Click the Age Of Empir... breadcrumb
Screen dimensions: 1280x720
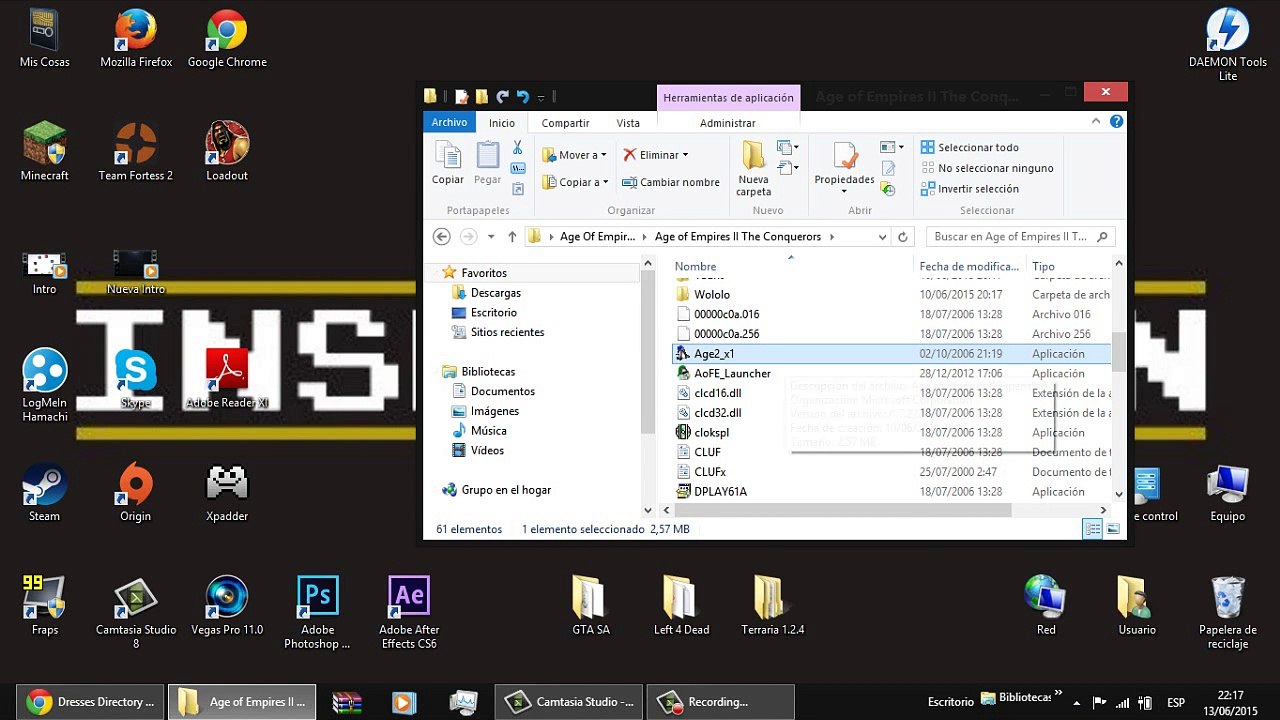point(597,237)
